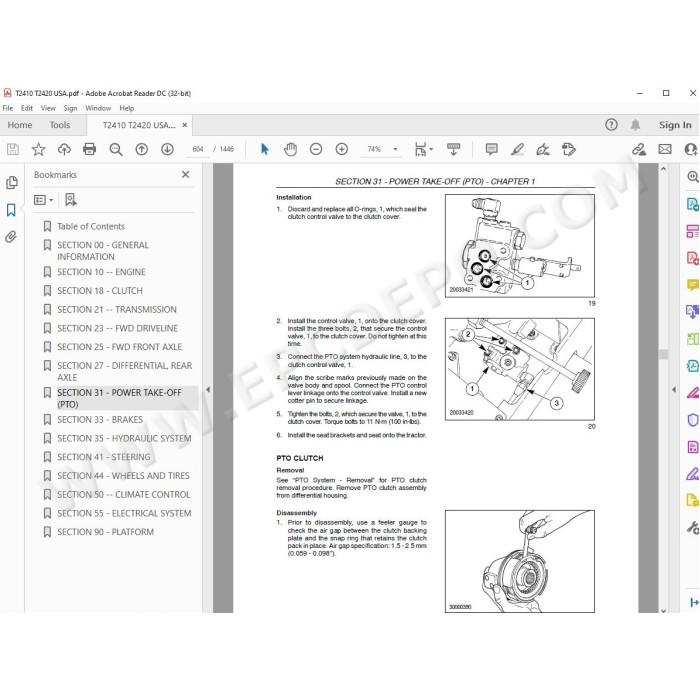Switch to the Tools tab
Viewport: 700px width, 700px height.
pos(60,125)
